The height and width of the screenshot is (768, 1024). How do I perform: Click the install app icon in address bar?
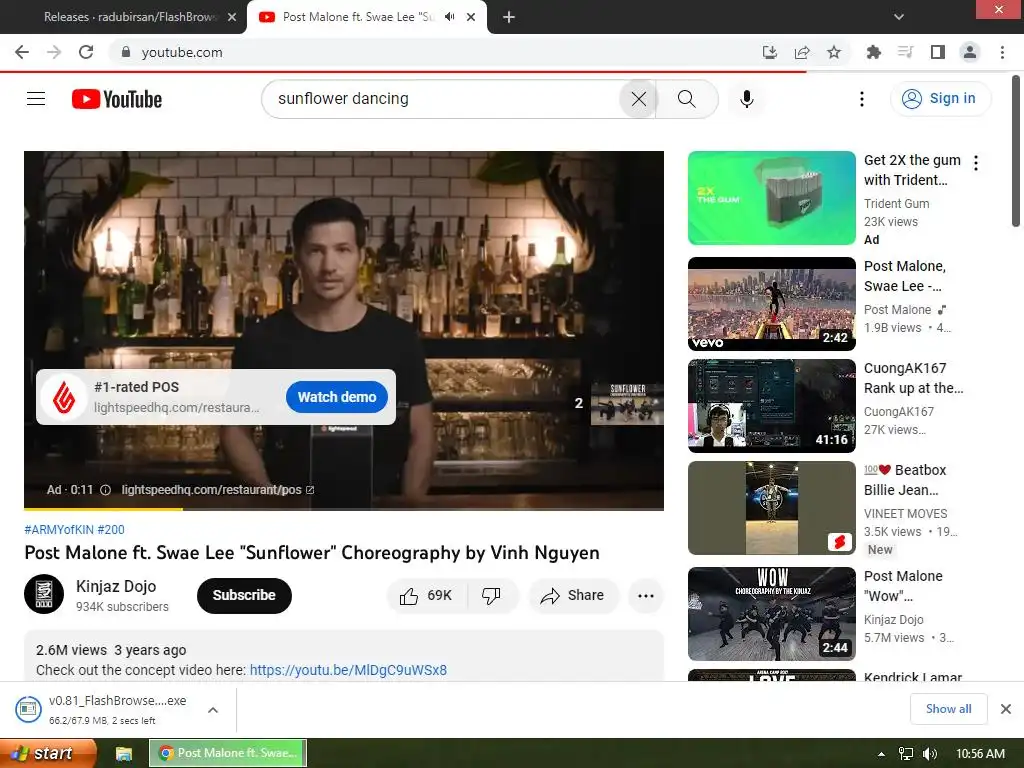point(770,52)
